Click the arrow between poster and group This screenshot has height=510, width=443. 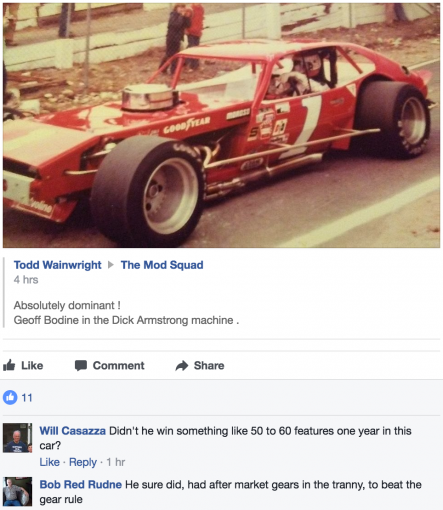[x=111, y=265]
